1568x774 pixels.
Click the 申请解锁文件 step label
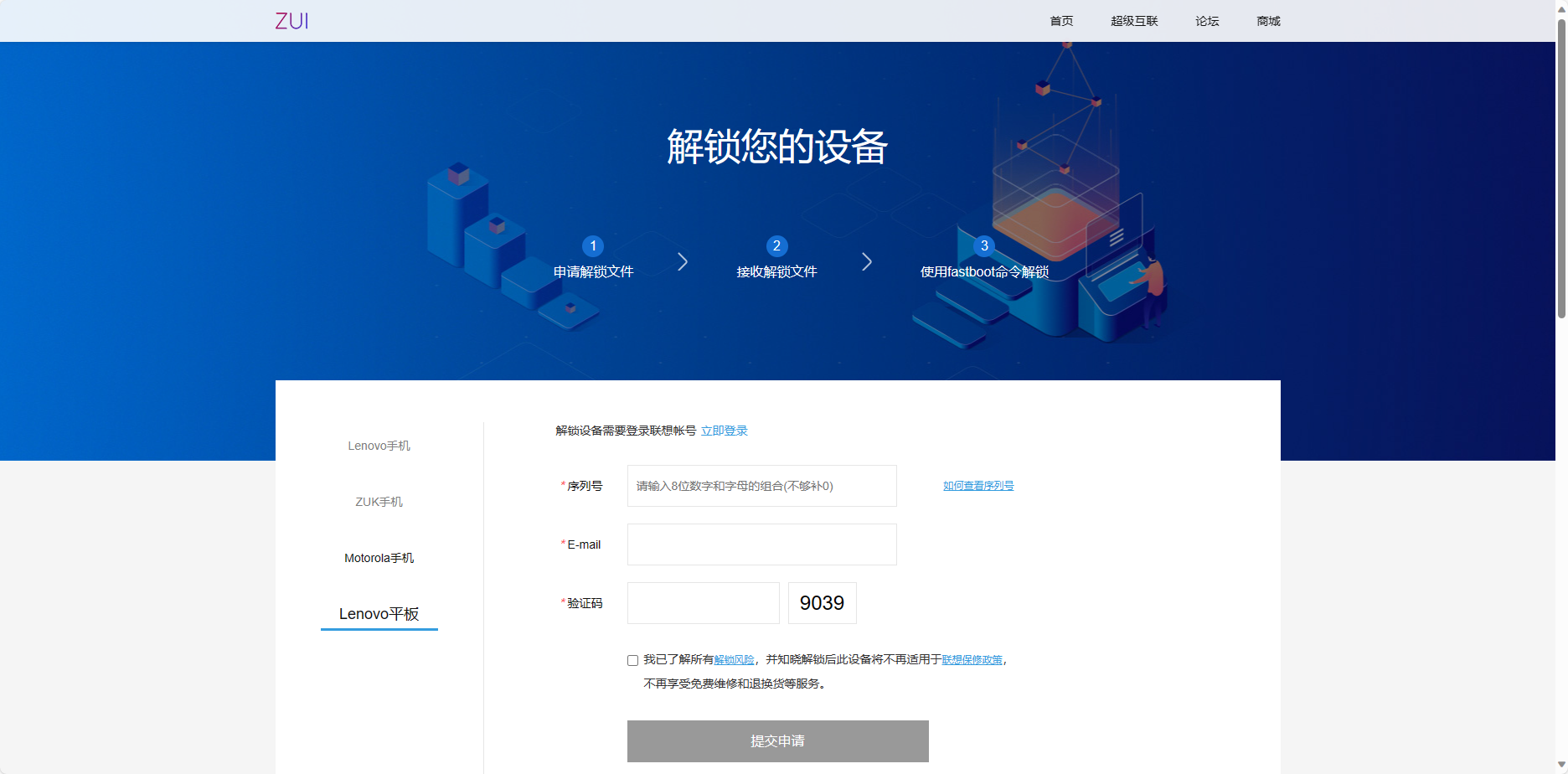click(593, 271)
